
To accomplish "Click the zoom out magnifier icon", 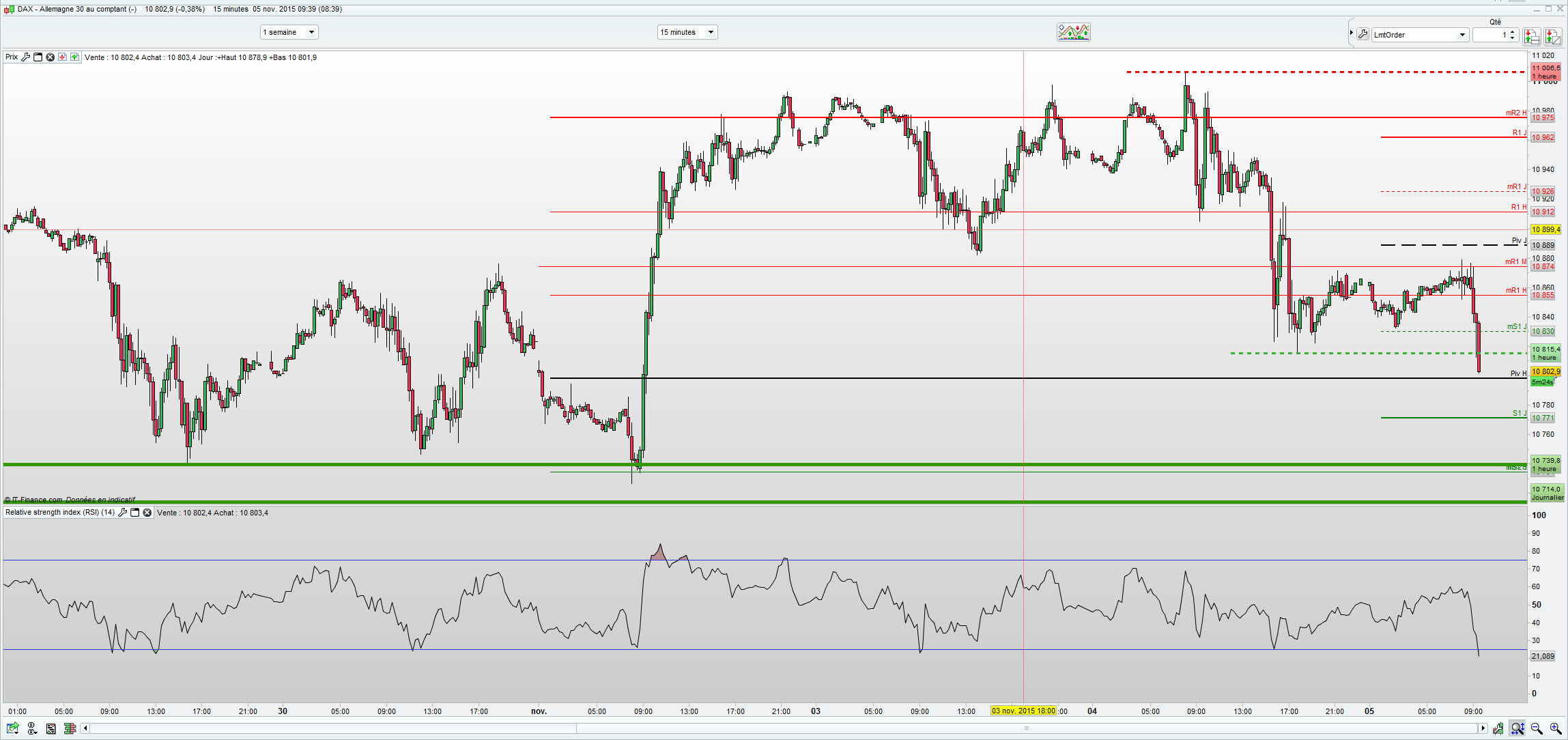I will click(1537, 728).
